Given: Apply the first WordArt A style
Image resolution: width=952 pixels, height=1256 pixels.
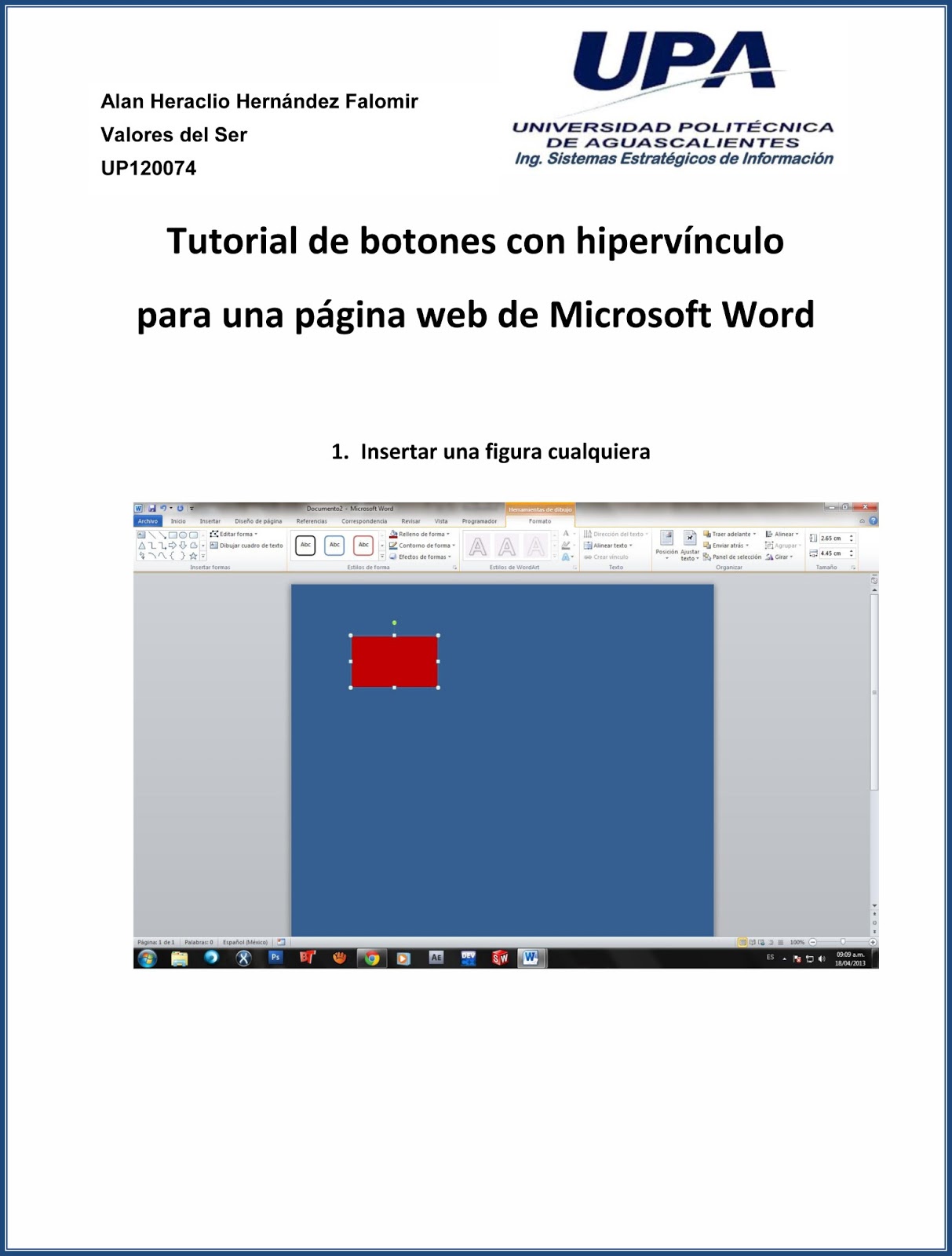Looking at the screenshot, I should pyautogui.click(x=478, y=546).
